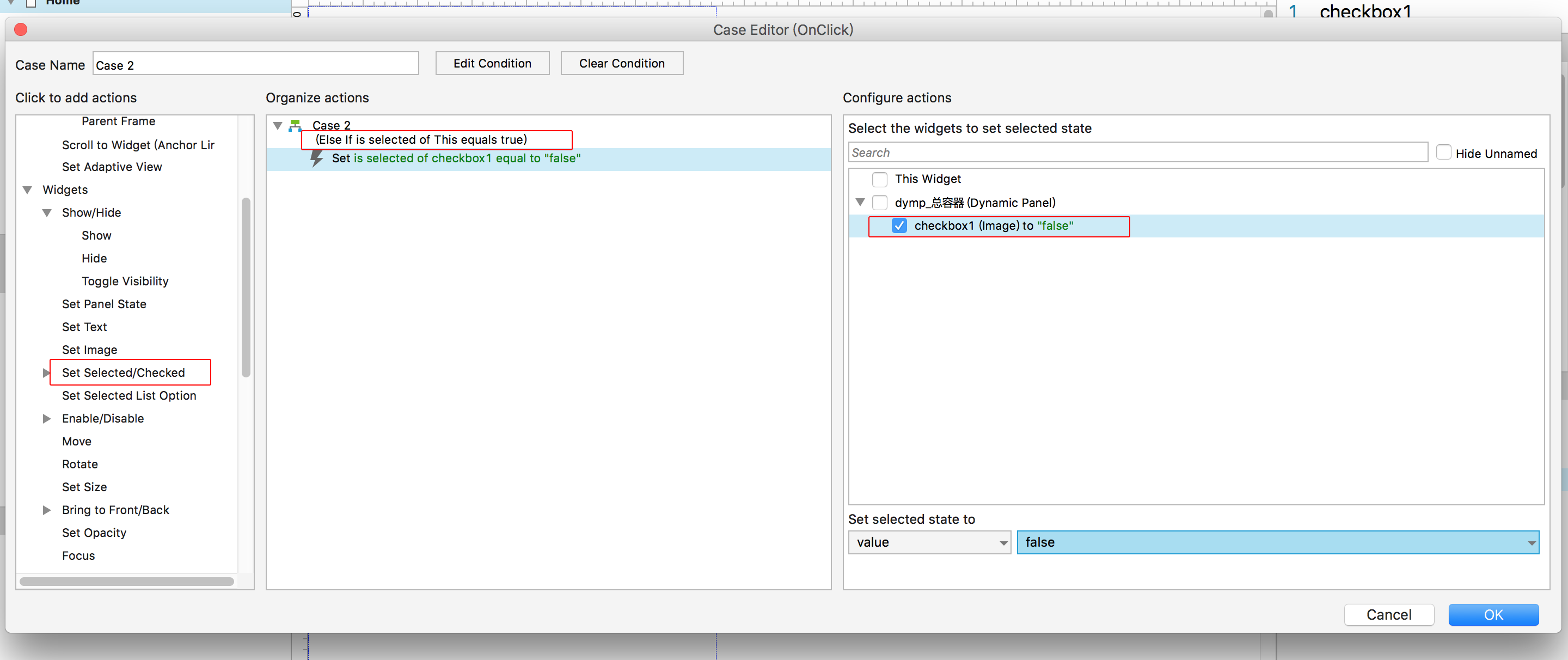This screenshot has height=660, width=1568.
Task: Collapse the Show/Hide action group
Action: coord(47,212)
